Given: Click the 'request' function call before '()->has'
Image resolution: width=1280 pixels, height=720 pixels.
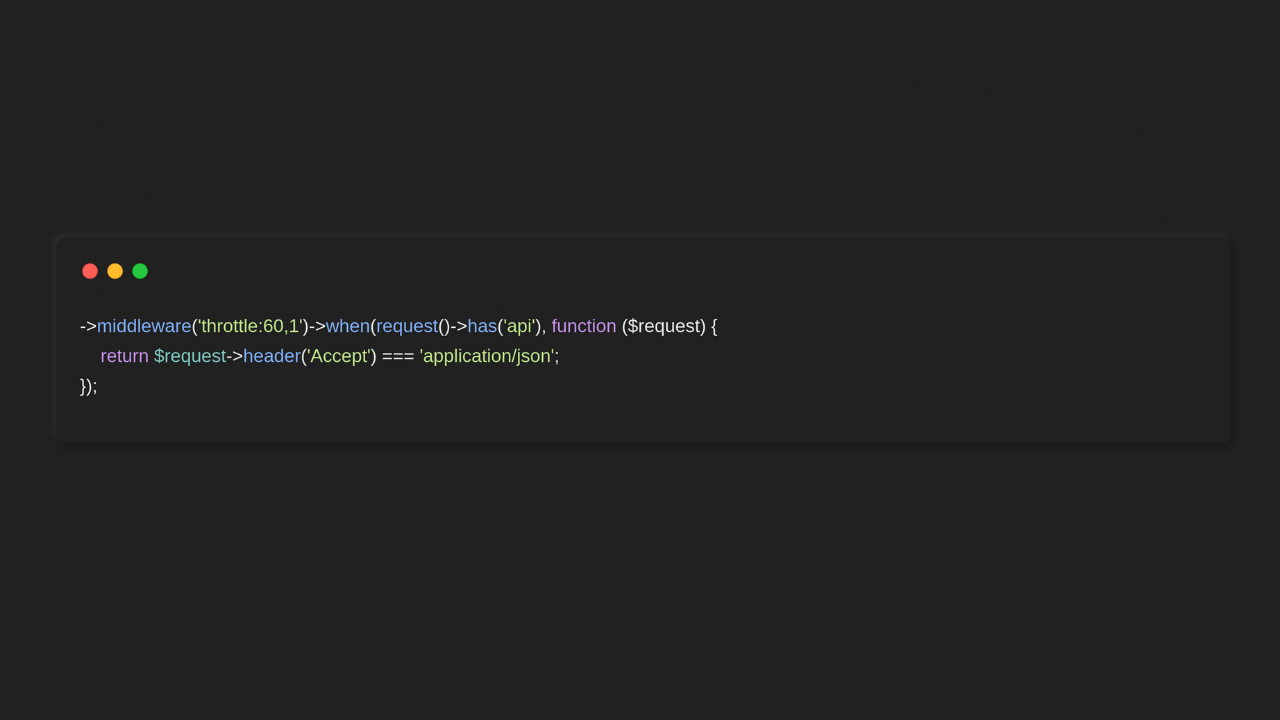Looking at the screenshot, I should point(407,326).
